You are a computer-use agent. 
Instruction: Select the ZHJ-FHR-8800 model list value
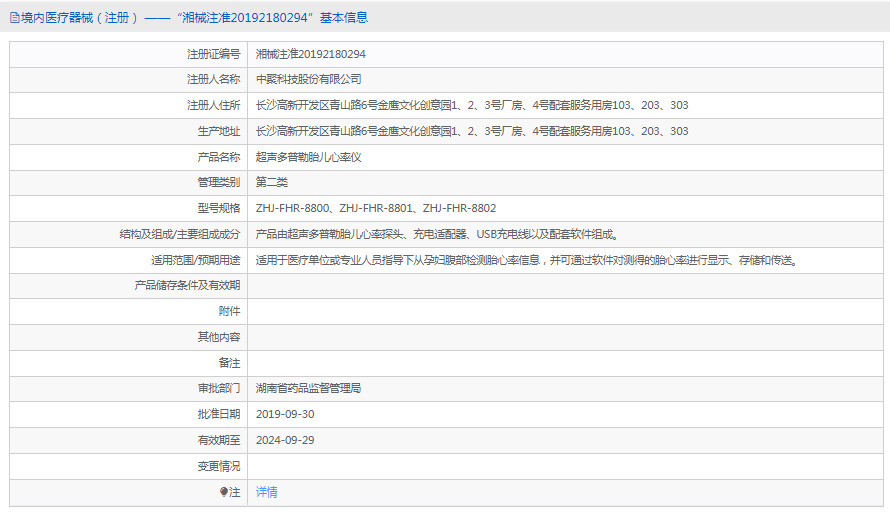[x=376, y=209]
